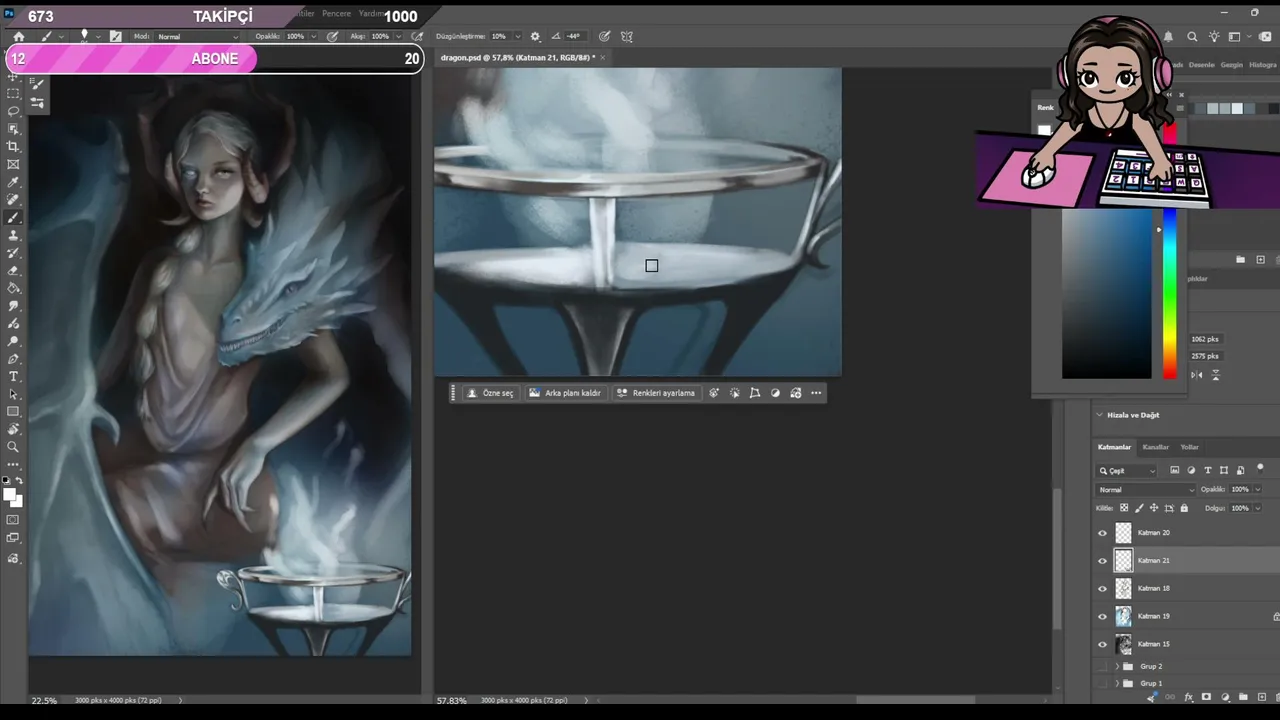Screen dimensions: 1280x720
Task: Select the Zoom tool
Action: pos(13,447)
